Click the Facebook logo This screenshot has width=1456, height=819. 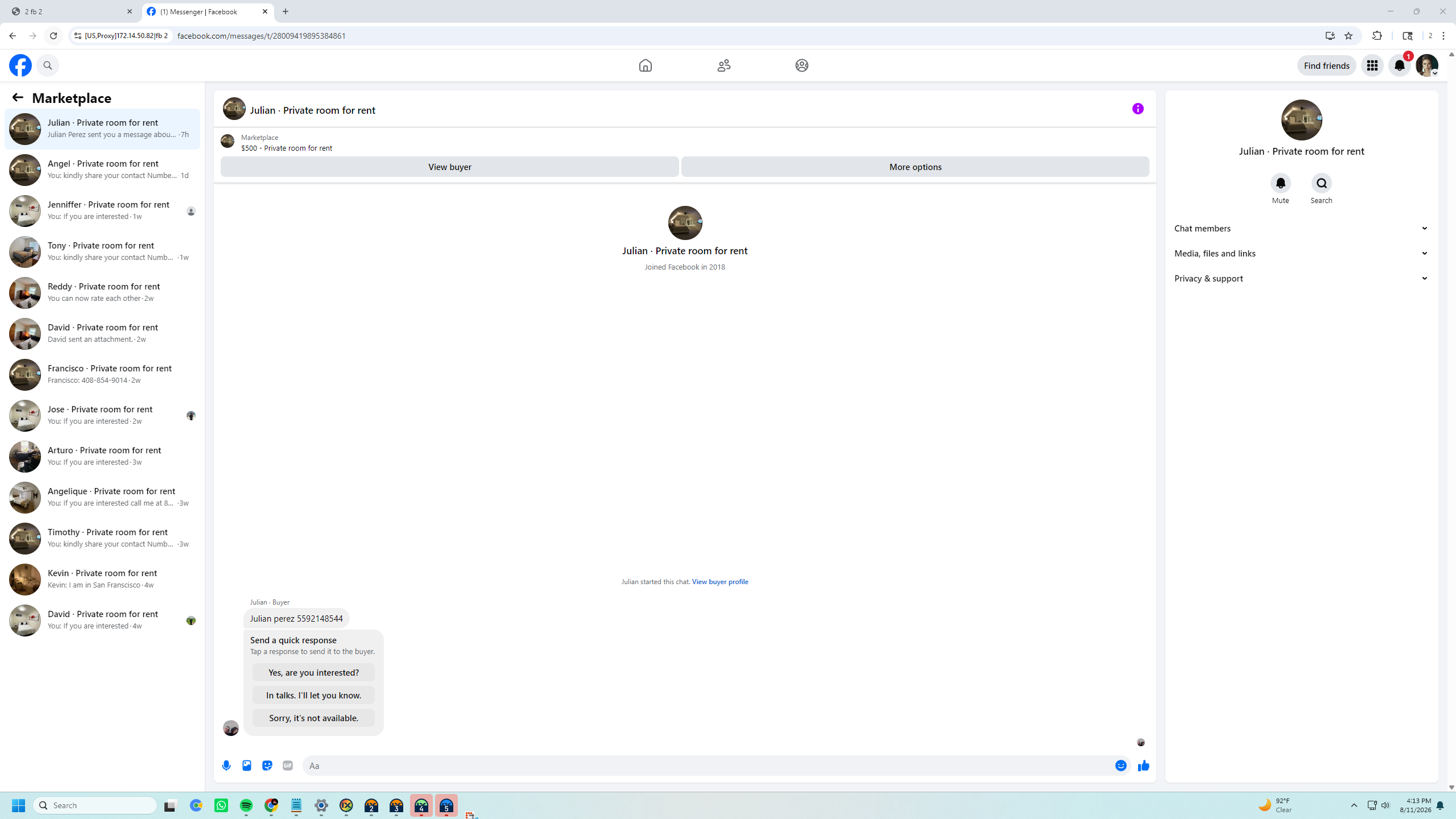(20, 65)
